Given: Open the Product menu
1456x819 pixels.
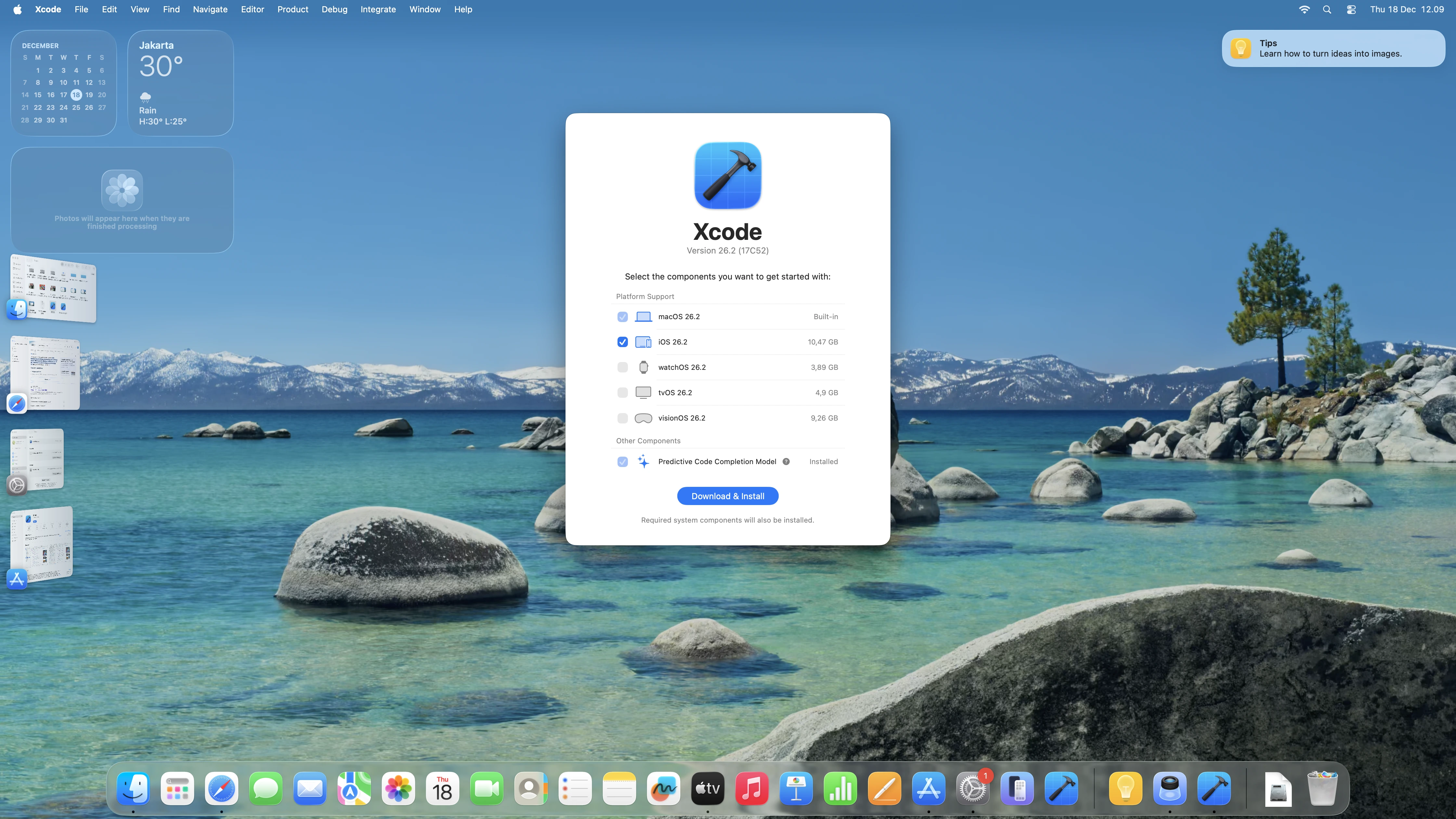Looking at the screenshot, I should coord(292,10).
